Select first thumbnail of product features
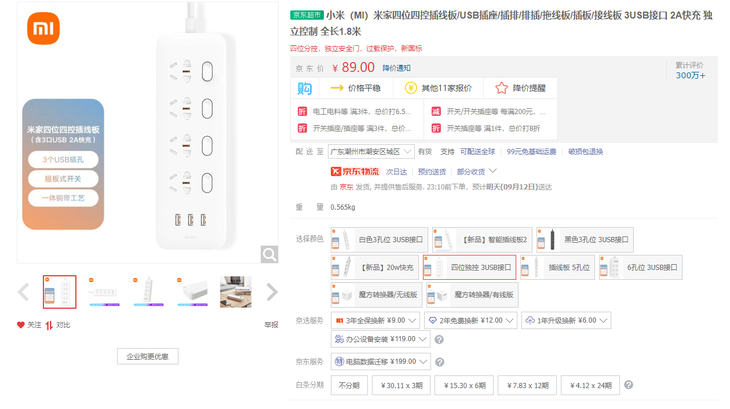Viewport: 730px width, 409px height. click(60, 292)
